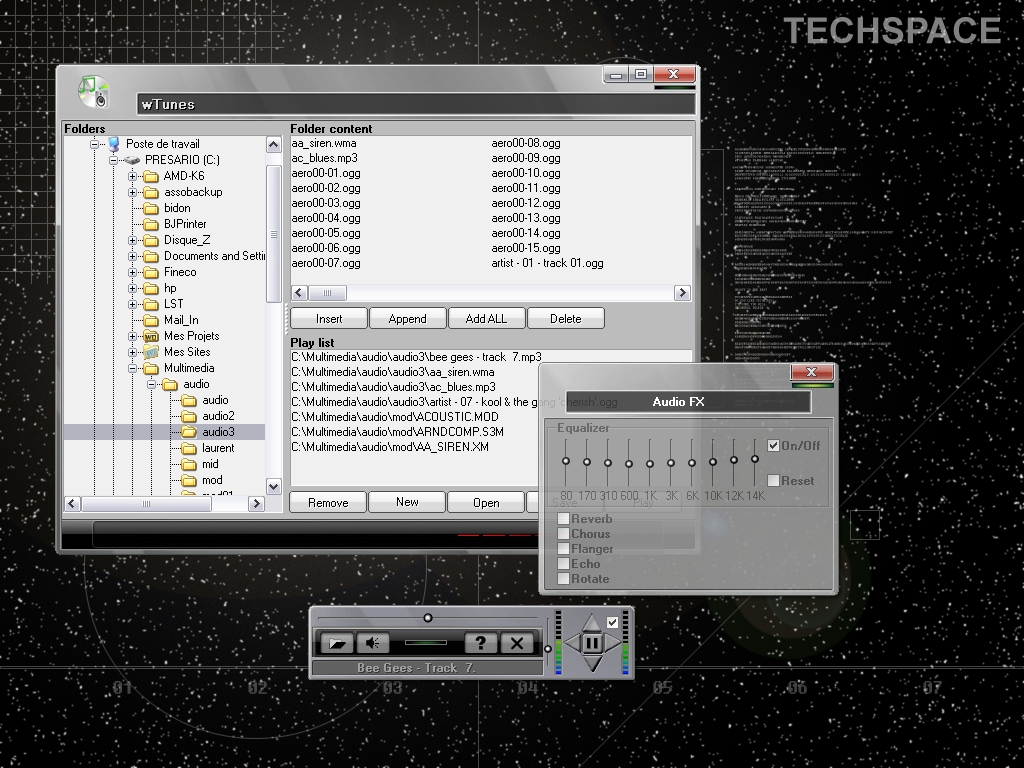Click the Append button
This screenshot has width=1024, height=768.
coord(408,319)
